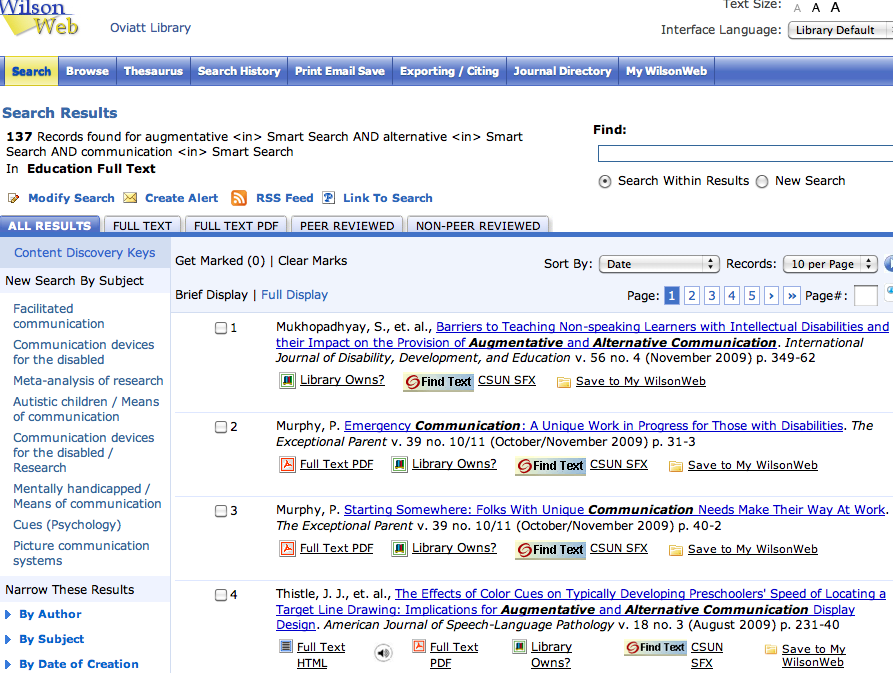Click Find Text SFX button for result 1
Viewport: 893px width, 673px height.
coord(438,381)
